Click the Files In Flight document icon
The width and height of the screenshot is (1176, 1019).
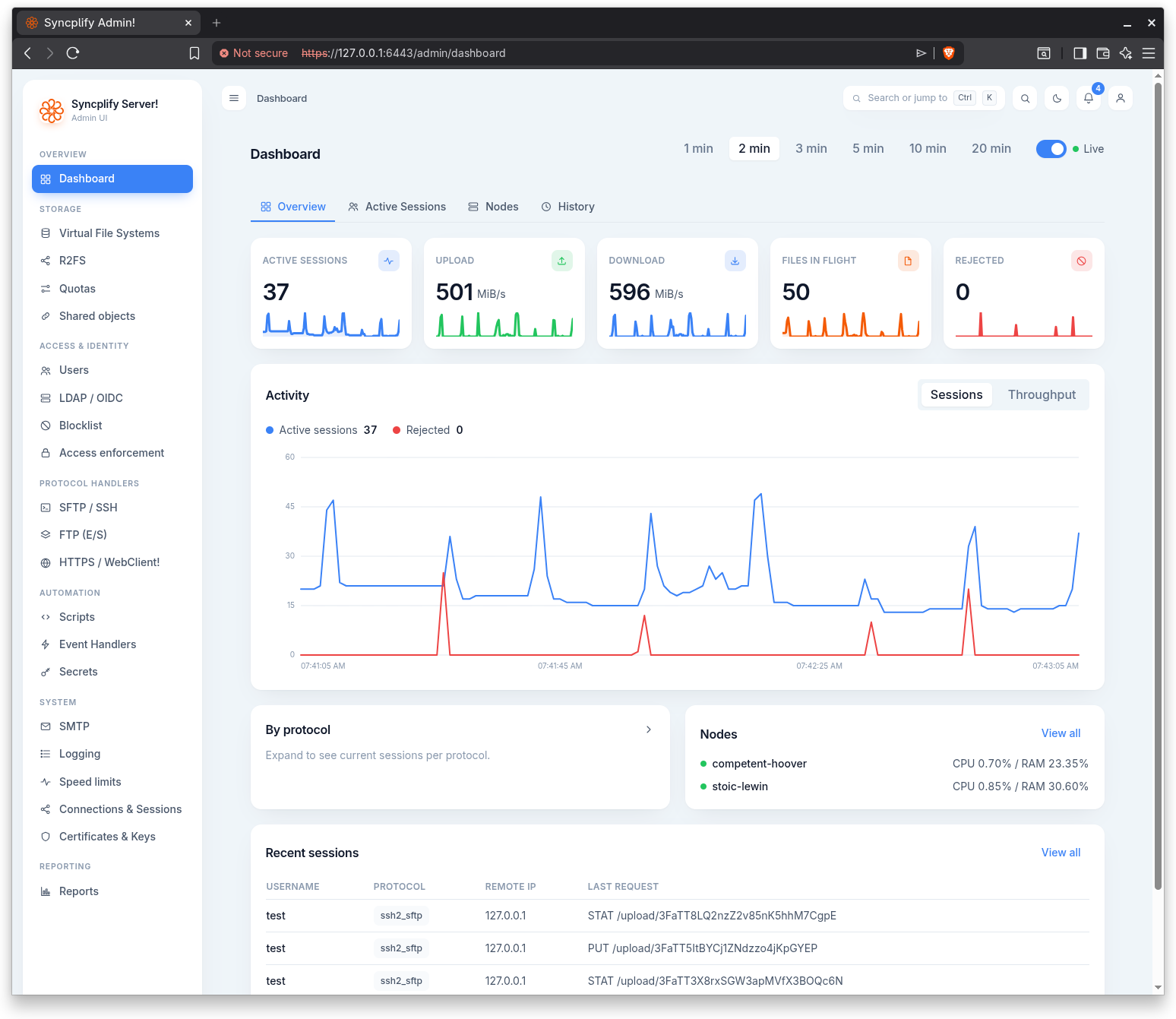[x=908, y=261]
